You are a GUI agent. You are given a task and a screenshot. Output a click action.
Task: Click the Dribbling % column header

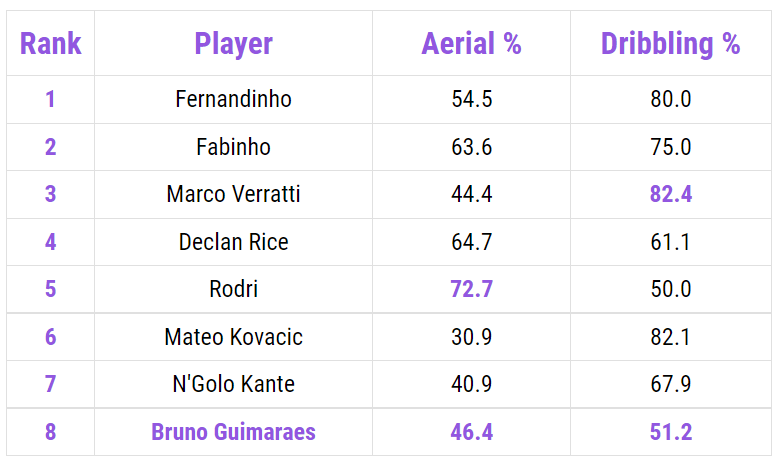(670, 44)
